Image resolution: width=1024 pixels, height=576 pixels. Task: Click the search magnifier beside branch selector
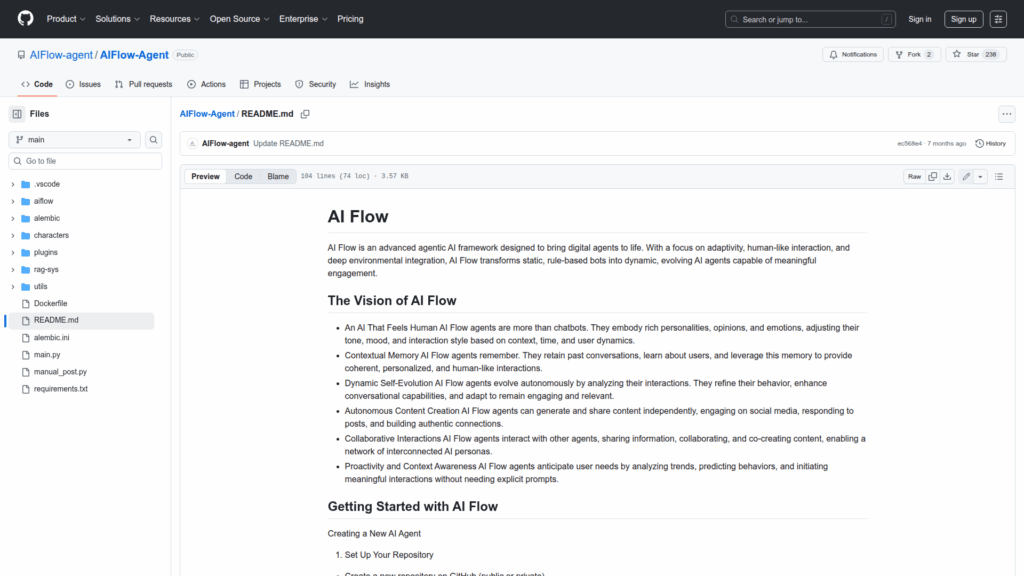(154, 140)
